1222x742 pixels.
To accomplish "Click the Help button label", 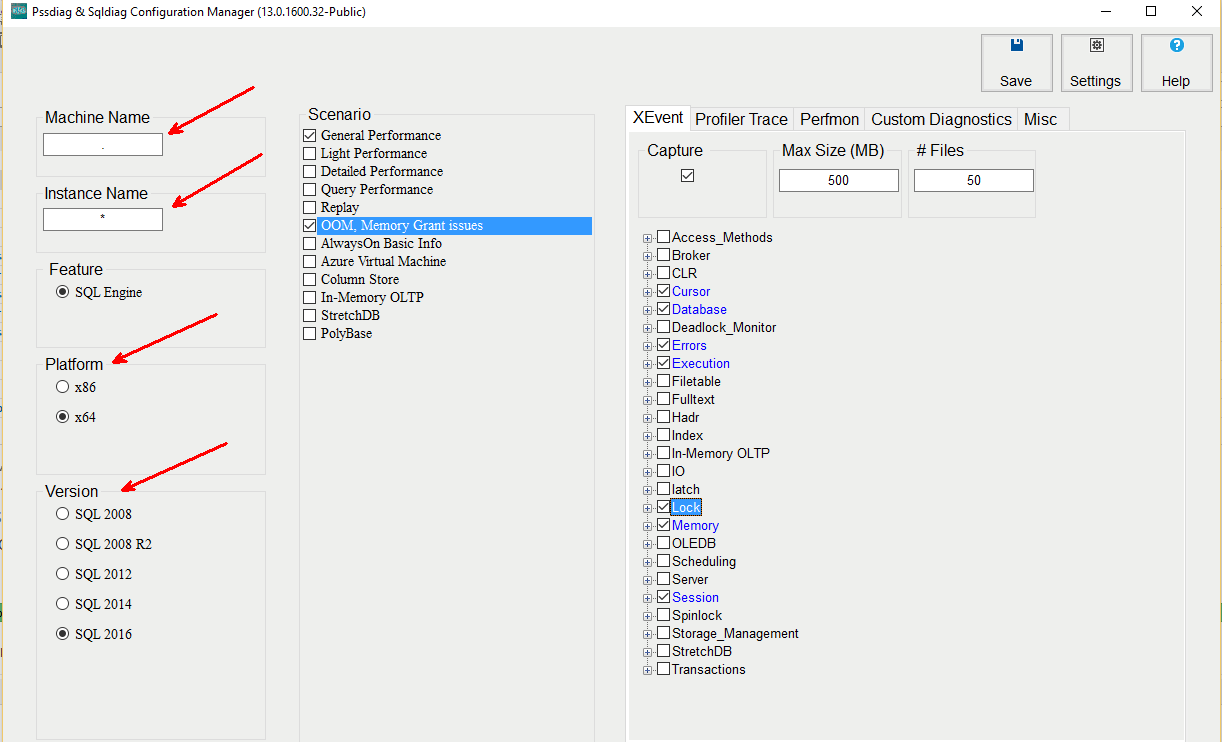I will 1176,81.
